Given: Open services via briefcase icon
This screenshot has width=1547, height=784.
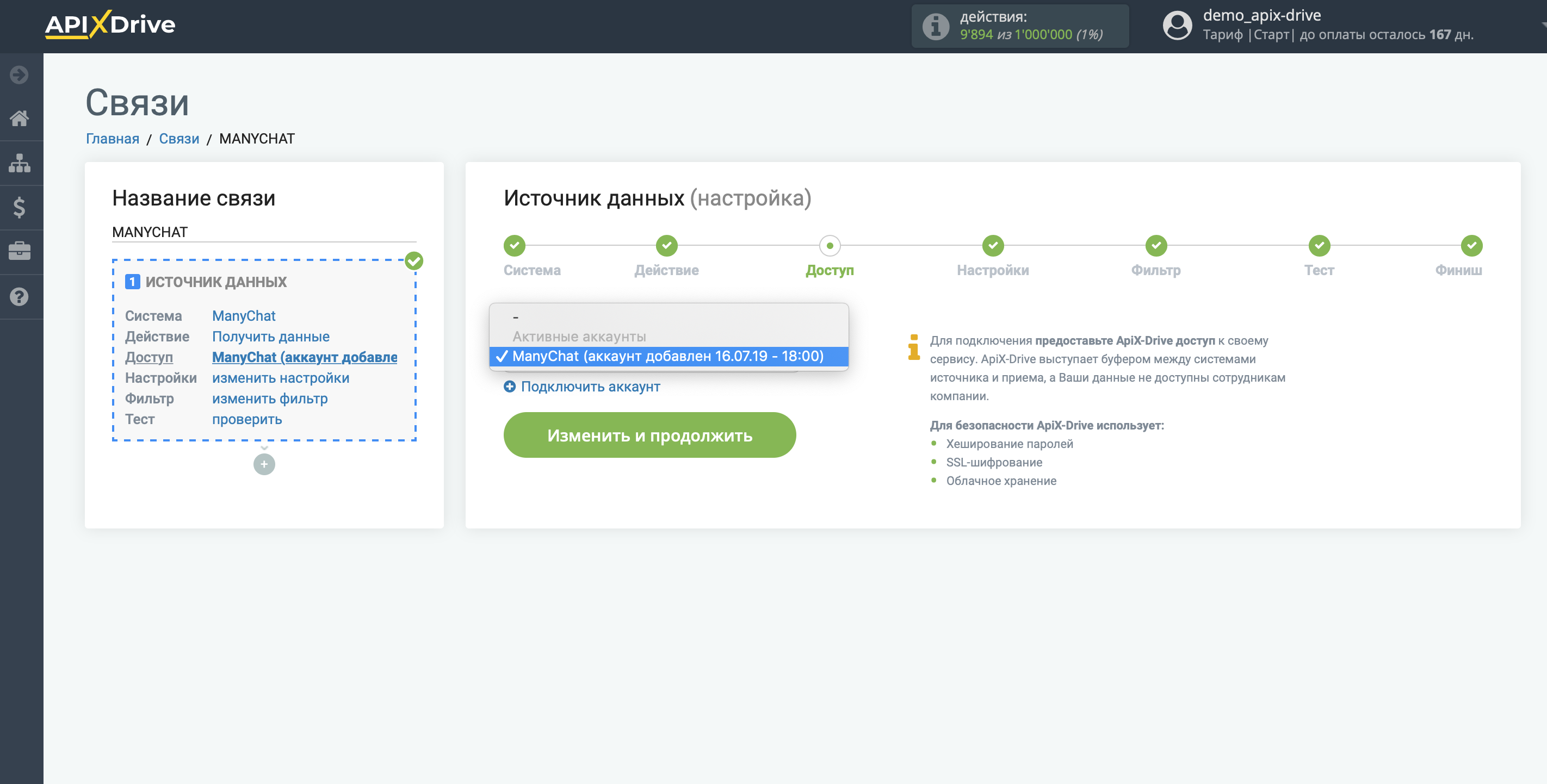Looking at the screenshot, I should (x=19, y=252).
